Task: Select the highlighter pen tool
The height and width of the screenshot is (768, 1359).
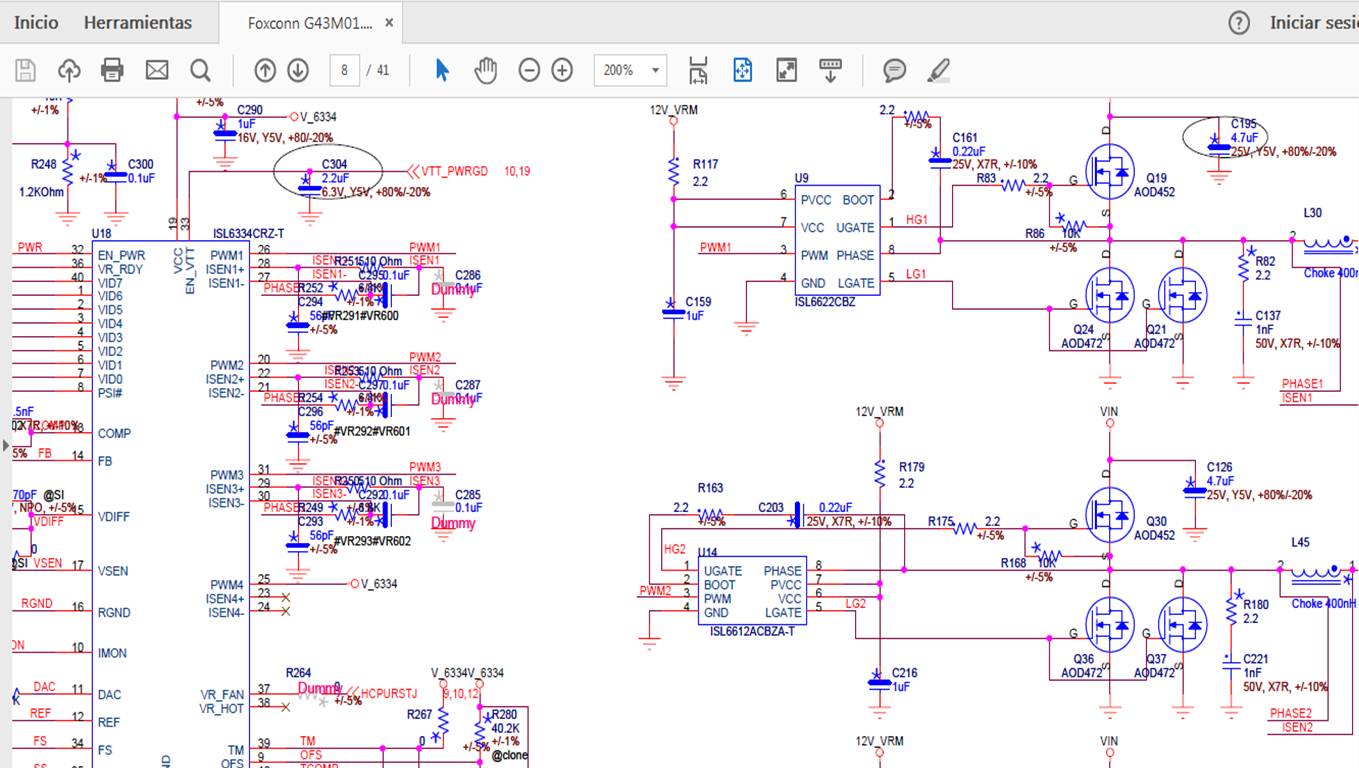Action: click(938, 70)
